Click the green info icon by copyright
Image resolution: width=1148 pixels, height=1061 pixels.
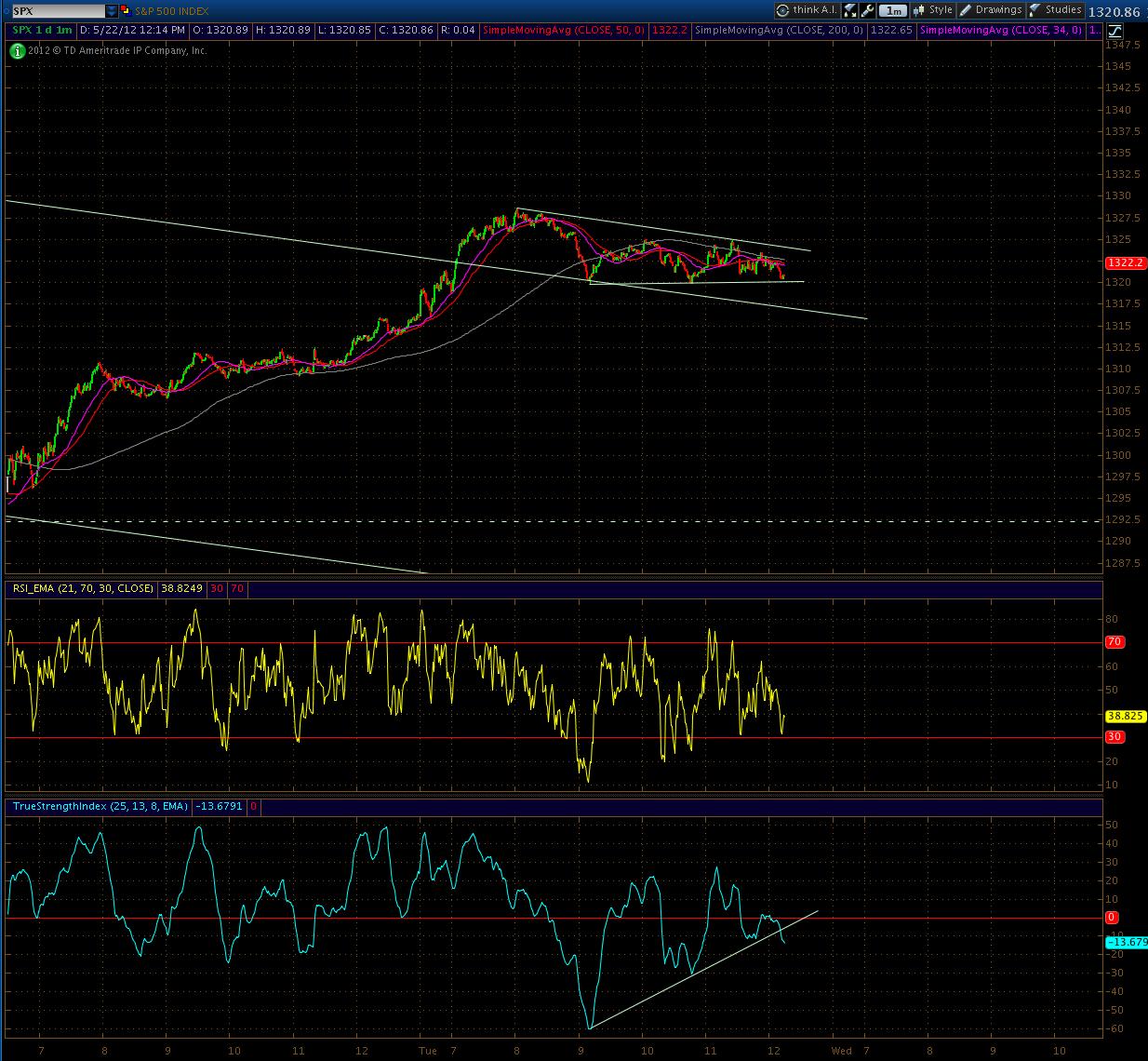[x=18, y=51]
